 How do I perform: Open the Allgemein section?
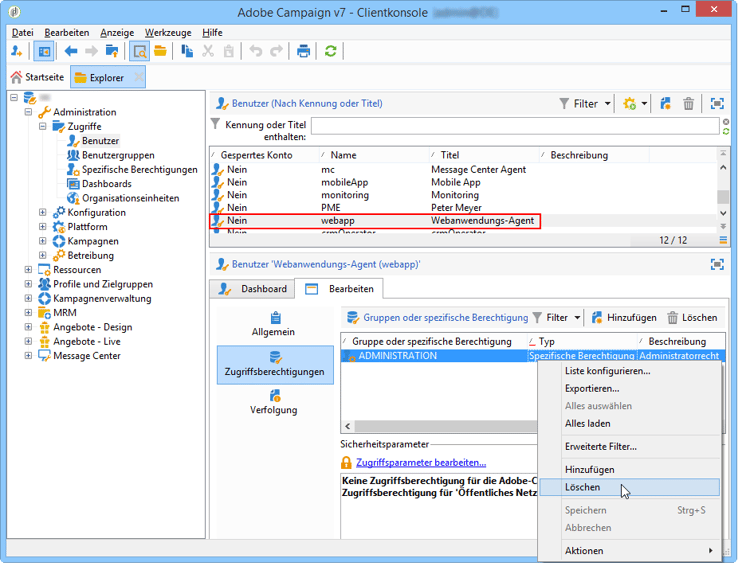click(274, 324)
